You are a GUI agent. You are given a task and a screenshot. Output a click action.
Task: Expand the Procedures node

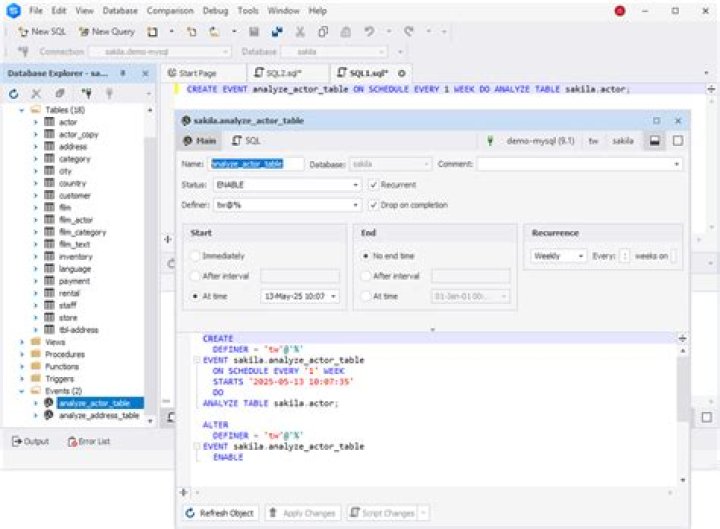point(22,354)
